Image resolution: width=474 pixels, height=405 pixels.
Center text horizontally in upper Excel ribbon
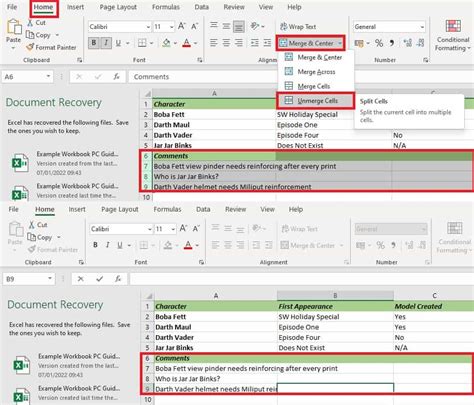226,43
